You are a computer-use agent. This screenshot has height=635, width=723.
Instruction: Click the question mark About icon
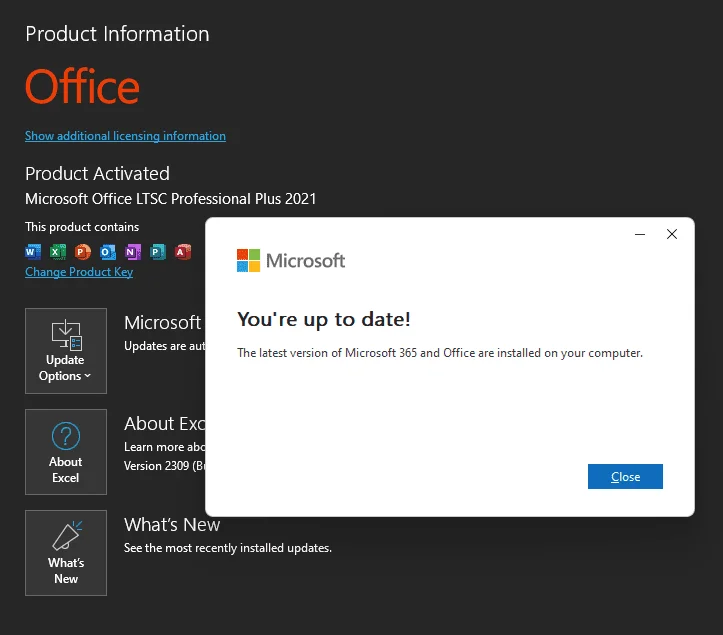(66, 436)
